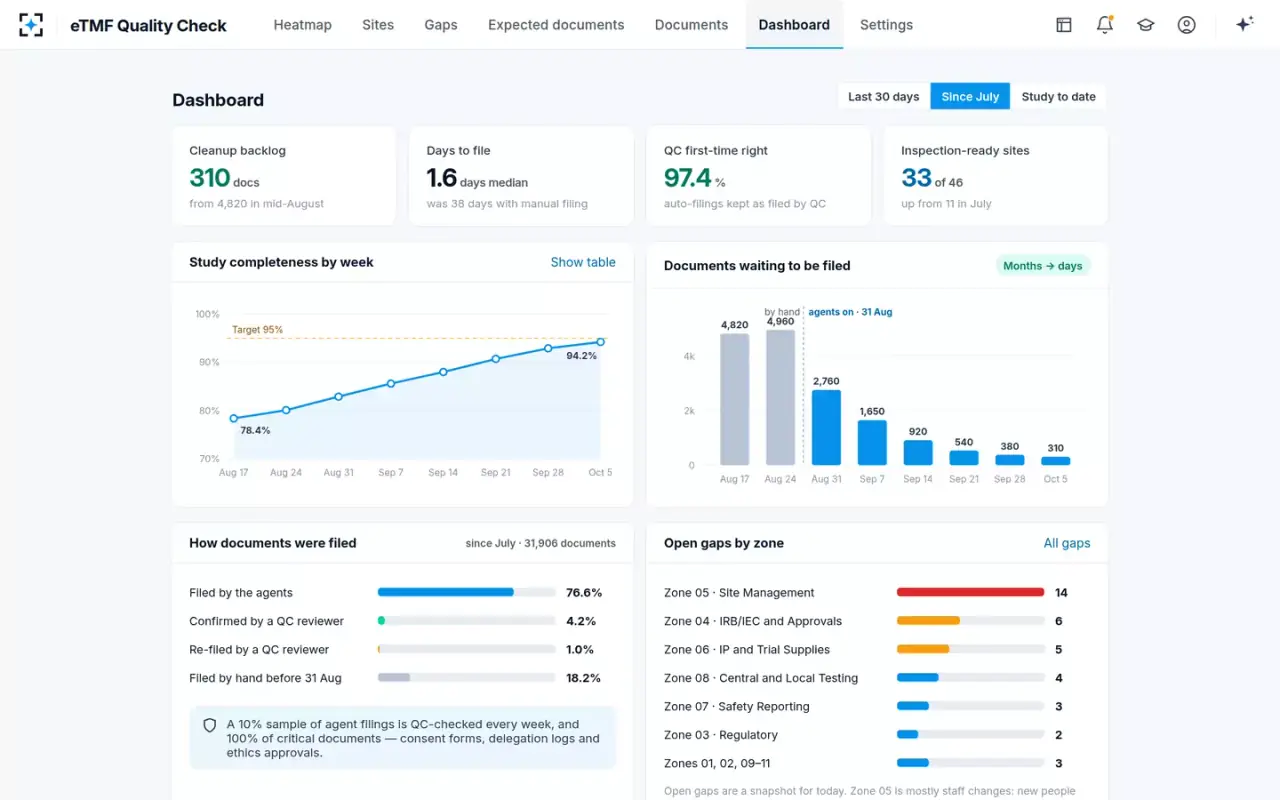Click the QC first-time right card
Viewport: 1280px width, 800px height.
tap(758, 176)
